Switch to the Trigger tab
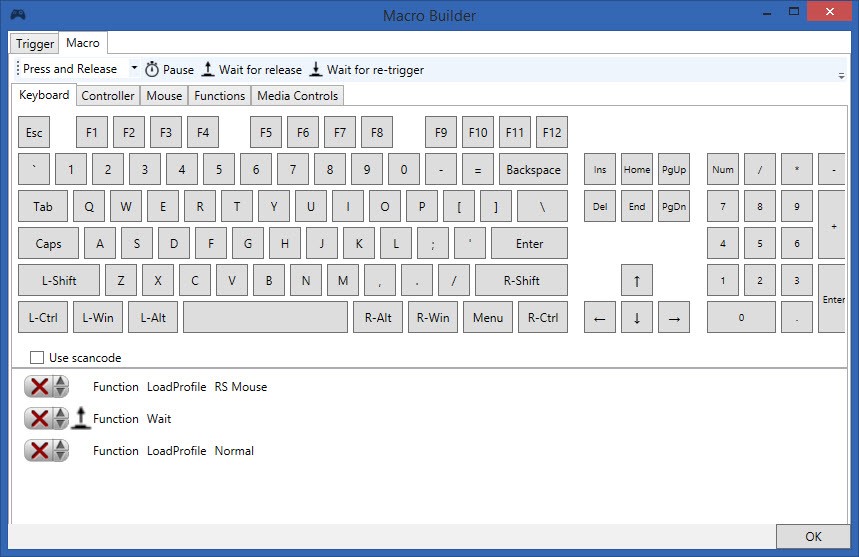Image resolution: width=859 pixels, height=557 pixels. 35,44
